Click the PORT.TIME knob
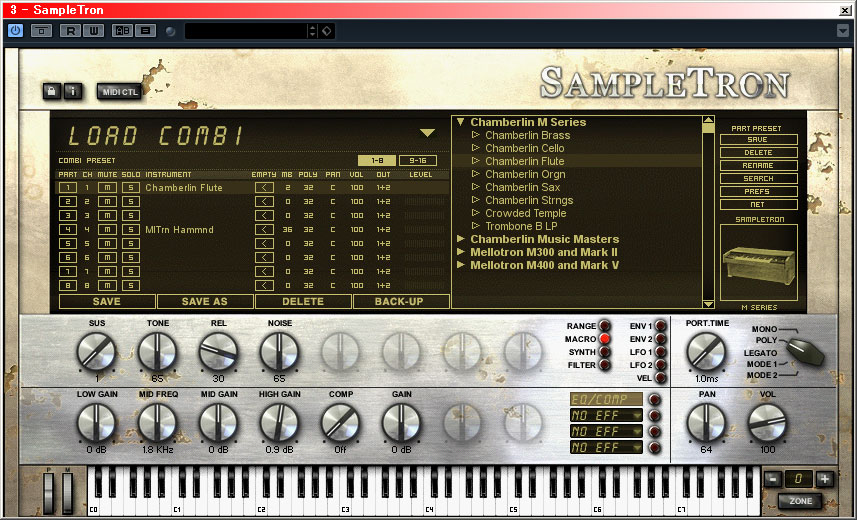 [x=706, y=352]
